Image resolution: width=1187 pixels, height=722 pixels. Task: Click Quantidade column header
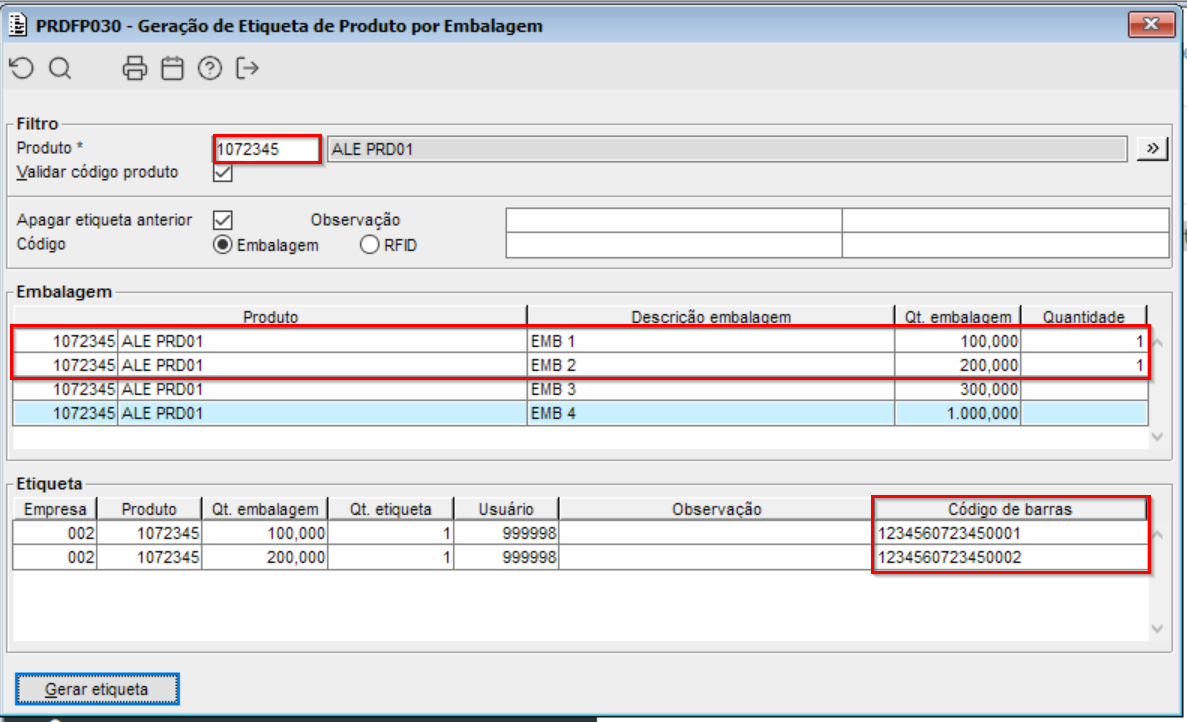click(x=1083, y=317)
